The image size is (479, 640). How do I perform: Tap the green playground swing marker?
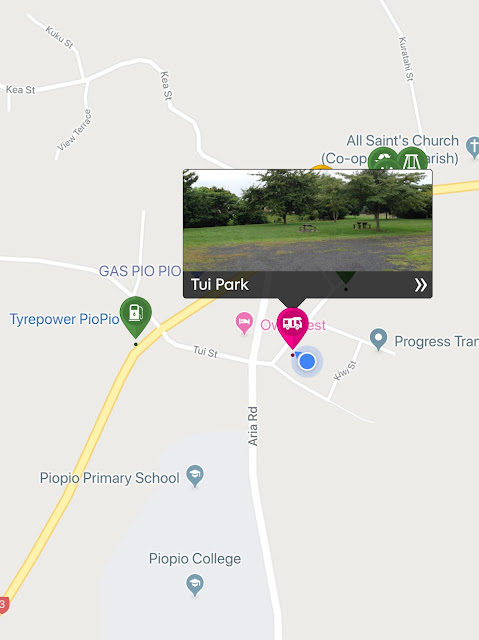(x=412, y=159)
